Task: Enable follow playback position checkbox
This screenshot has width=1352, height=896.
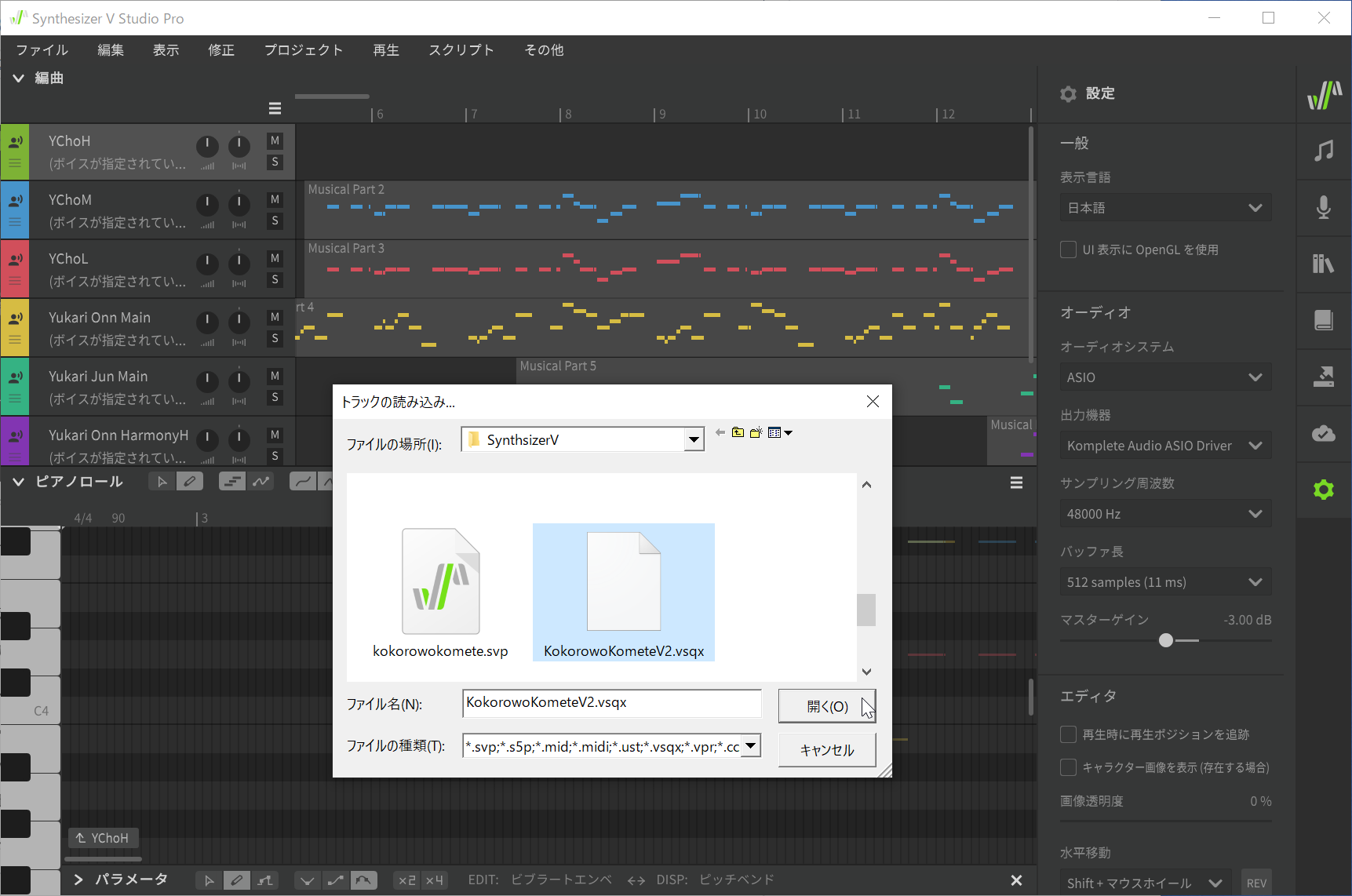Action: [x=1068, y=734]
